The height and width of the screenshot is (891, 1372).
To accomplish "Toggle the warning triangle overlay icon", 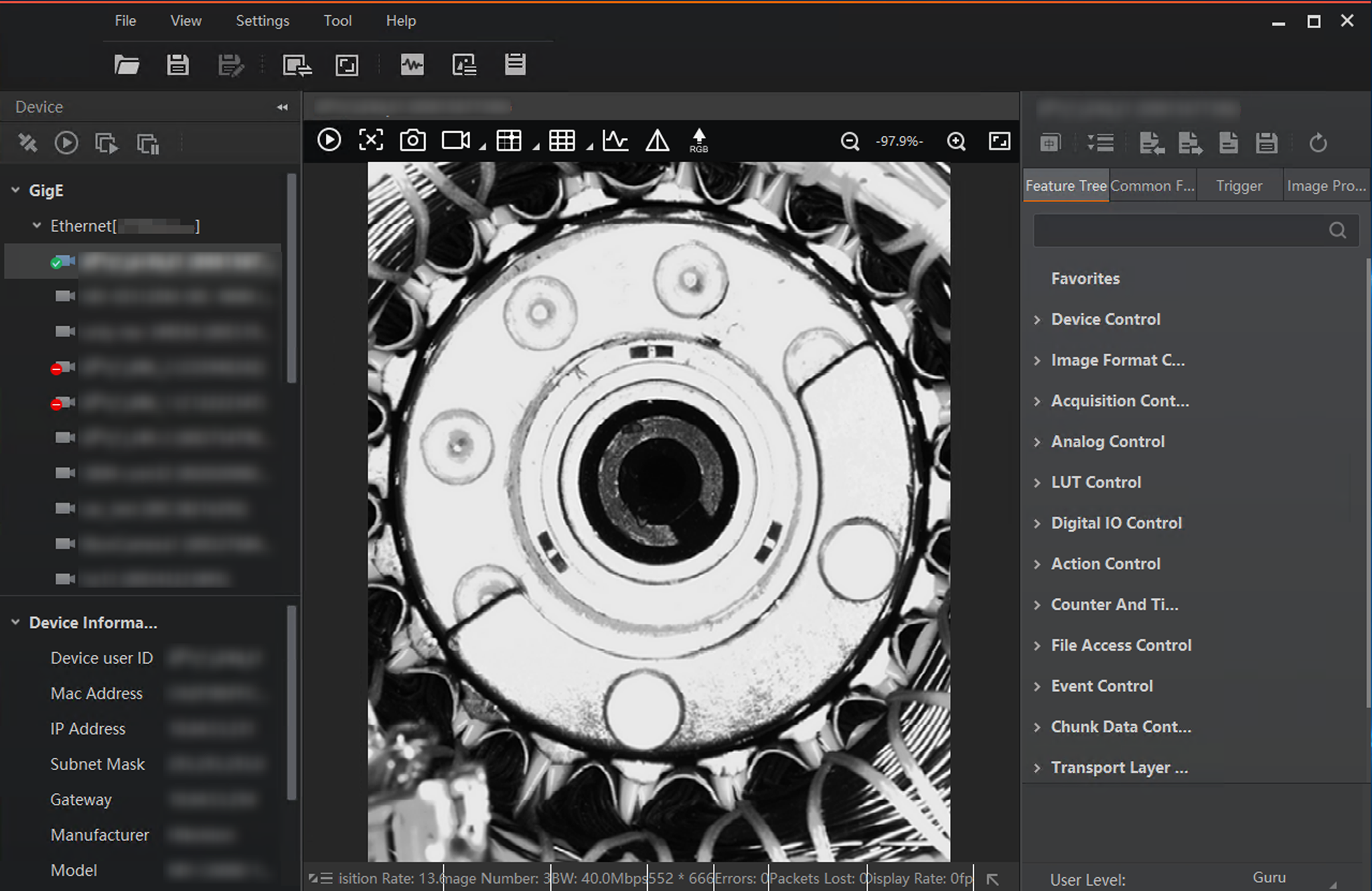I will tap(657, 141).
